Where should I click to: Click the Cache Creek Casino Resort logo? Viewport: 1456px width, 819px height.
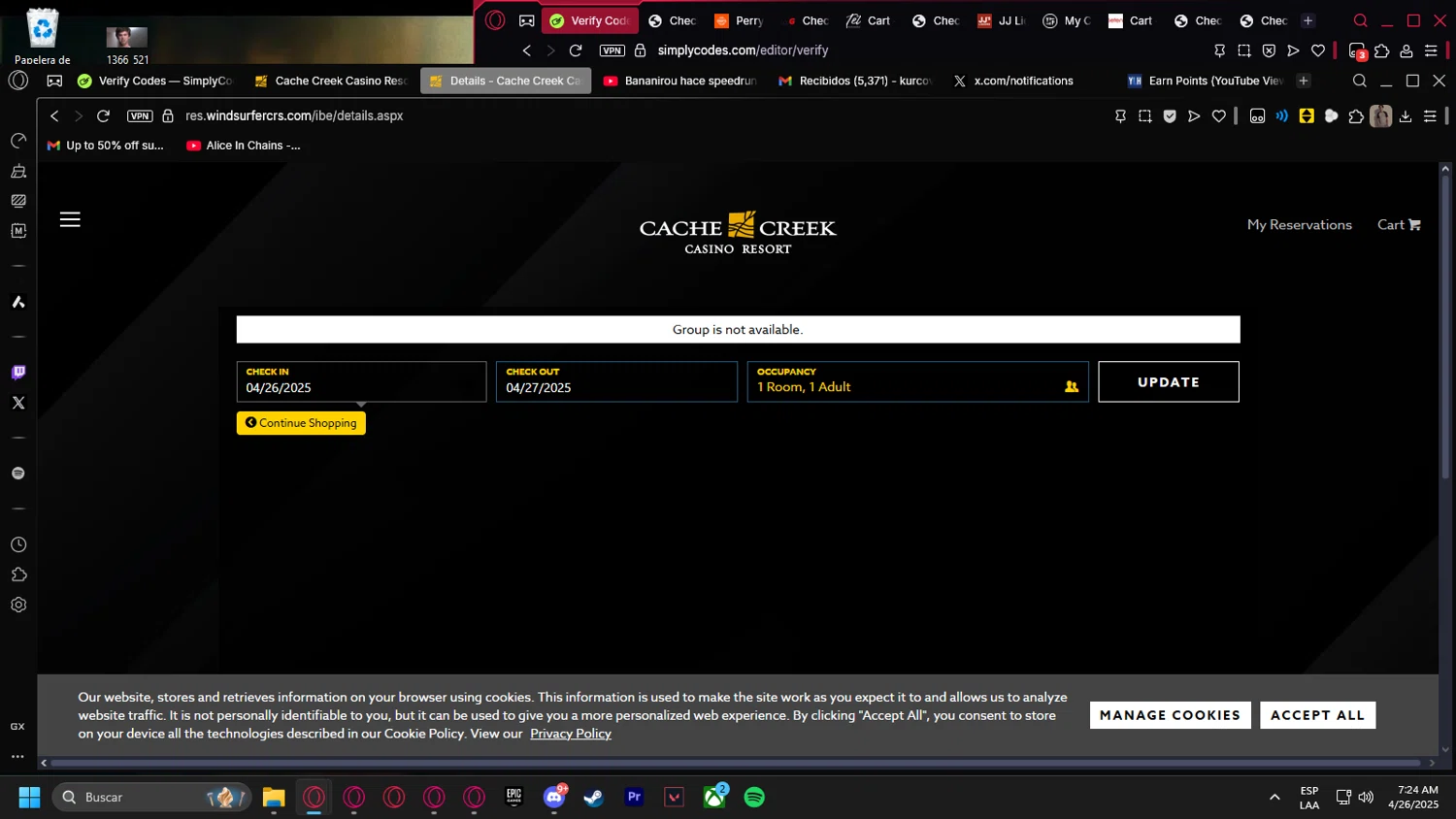coord(738,233)
